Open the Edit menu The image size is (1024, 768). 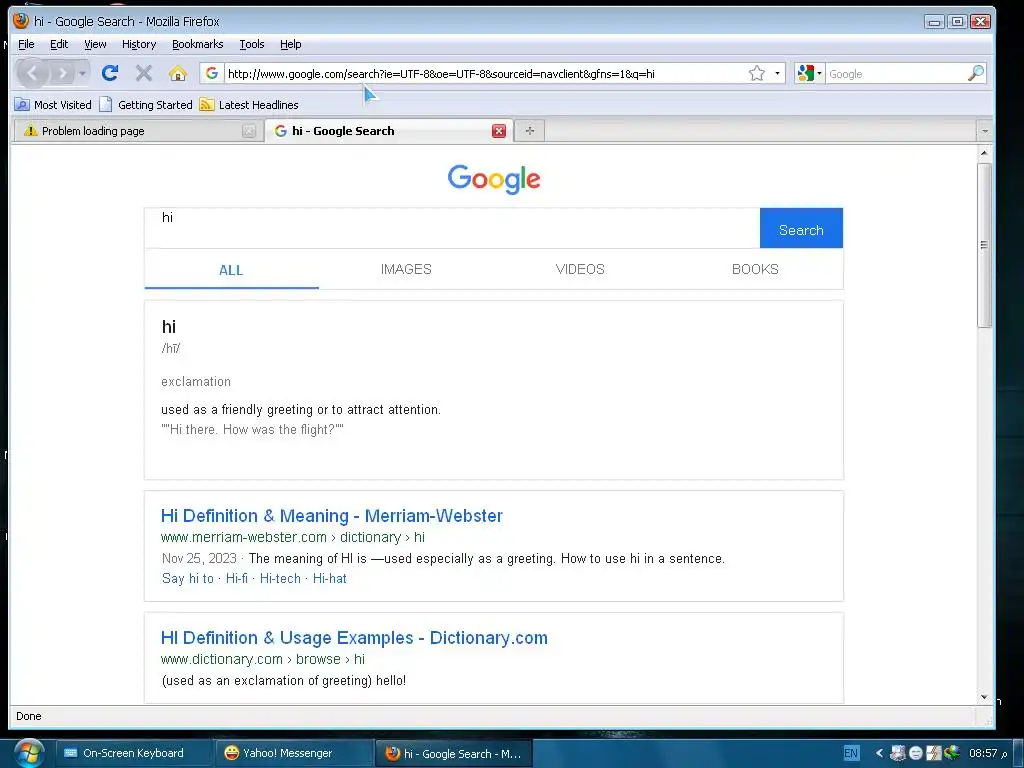point(59,44)
